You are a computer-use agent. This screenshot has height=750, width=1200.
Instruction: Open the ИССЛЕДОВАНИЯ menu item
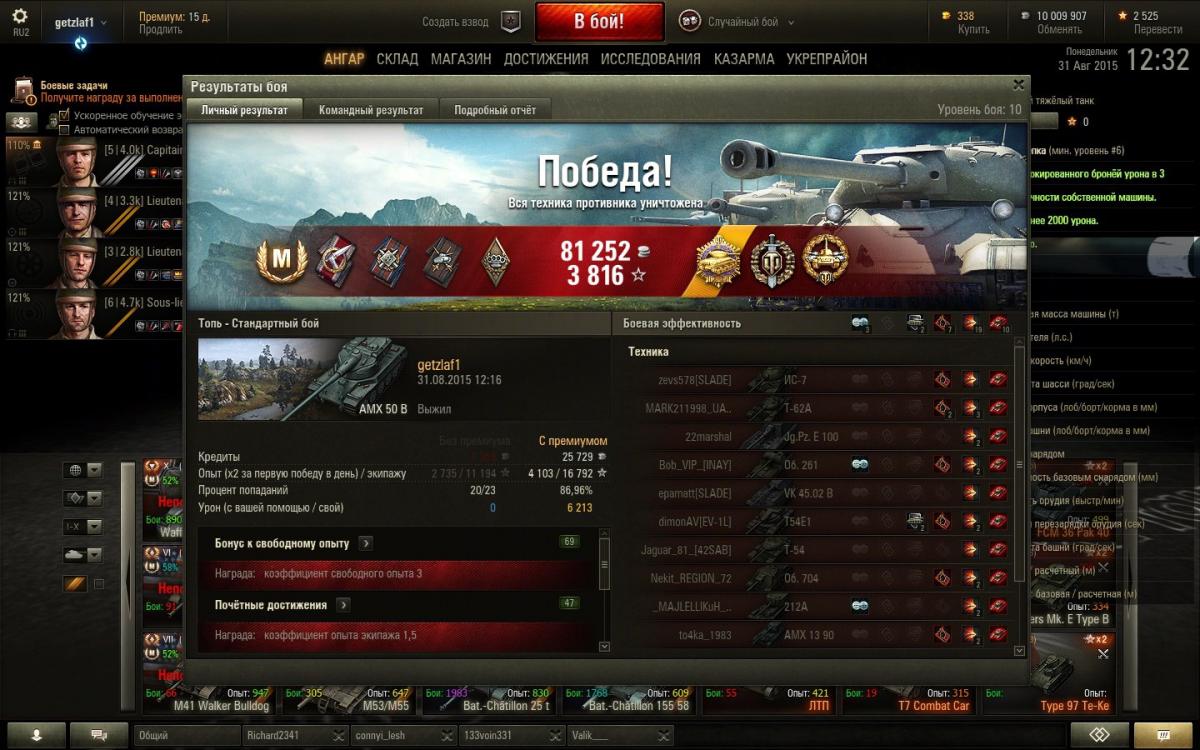pyautogui.click(x=650, y=59)
